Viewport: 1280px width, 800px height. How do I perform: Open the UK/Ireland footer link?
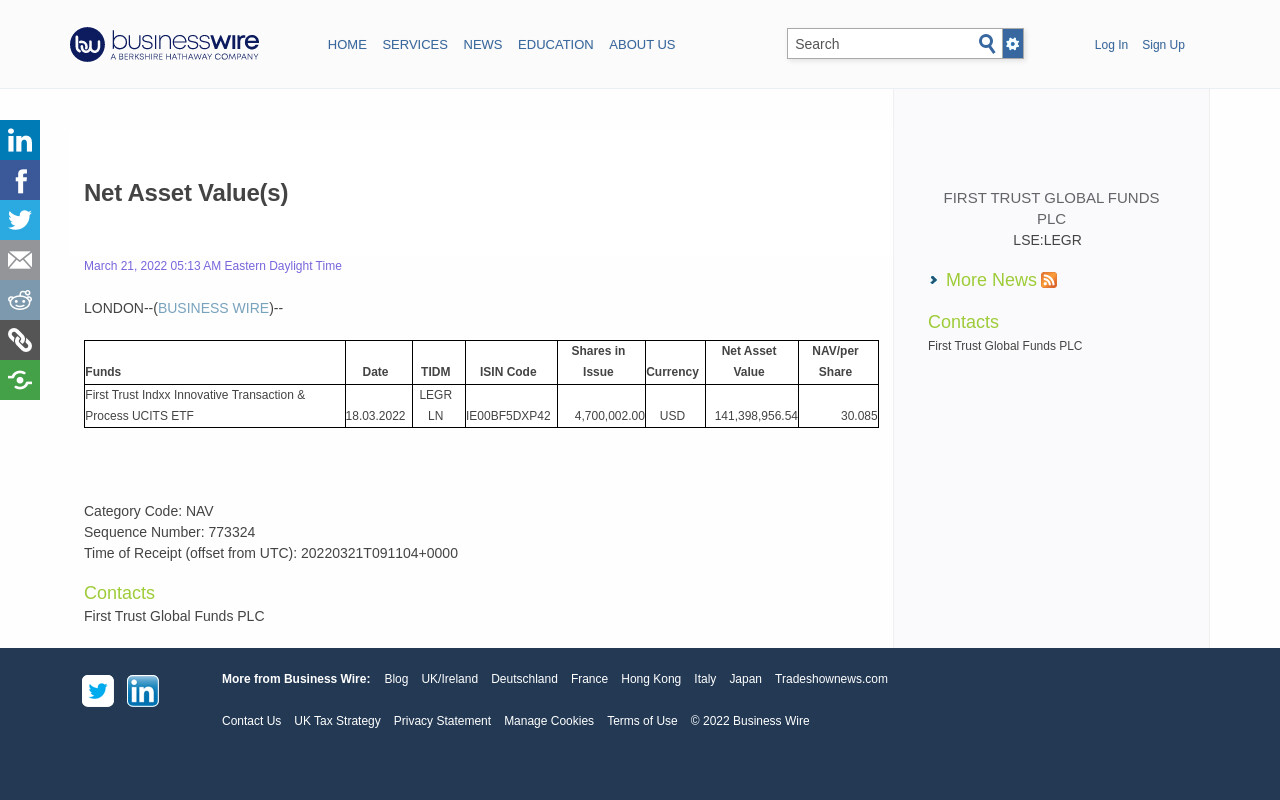[x=450, y=679]
